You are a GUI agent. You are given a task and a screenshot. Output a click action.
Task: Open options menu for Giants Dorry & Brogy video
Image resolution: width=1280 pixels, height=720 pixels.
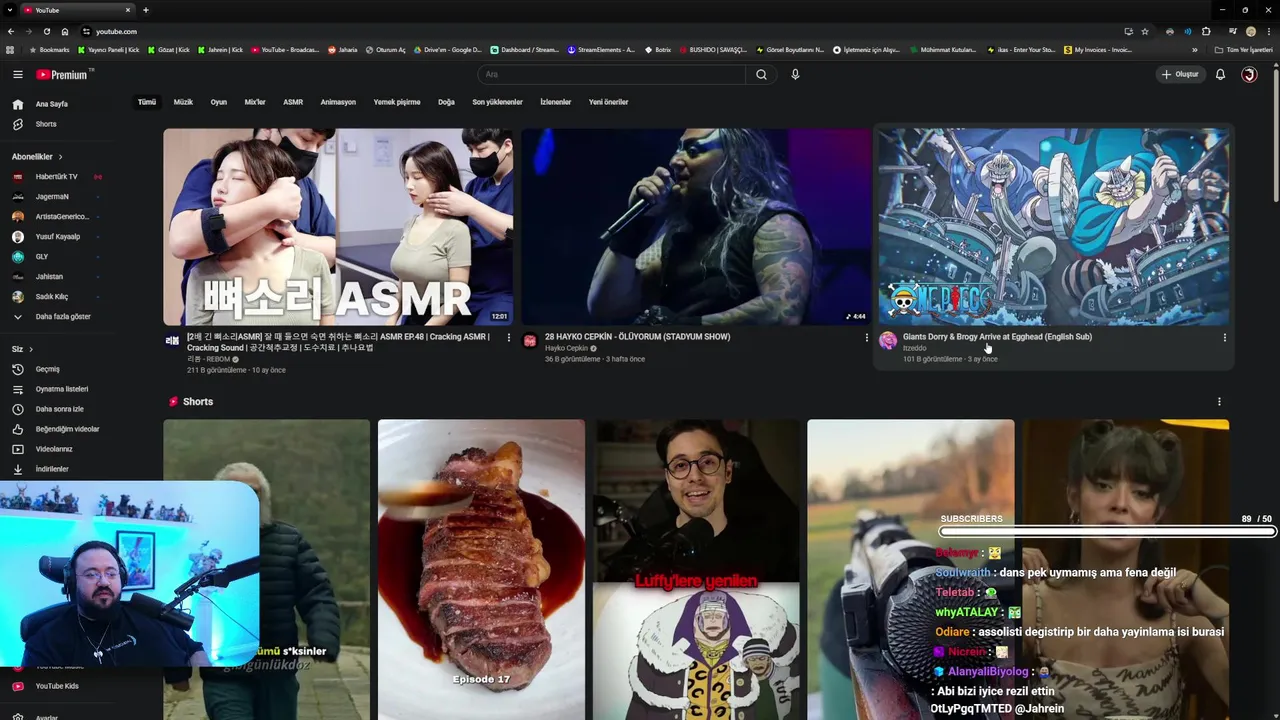tap(1224, 338)
